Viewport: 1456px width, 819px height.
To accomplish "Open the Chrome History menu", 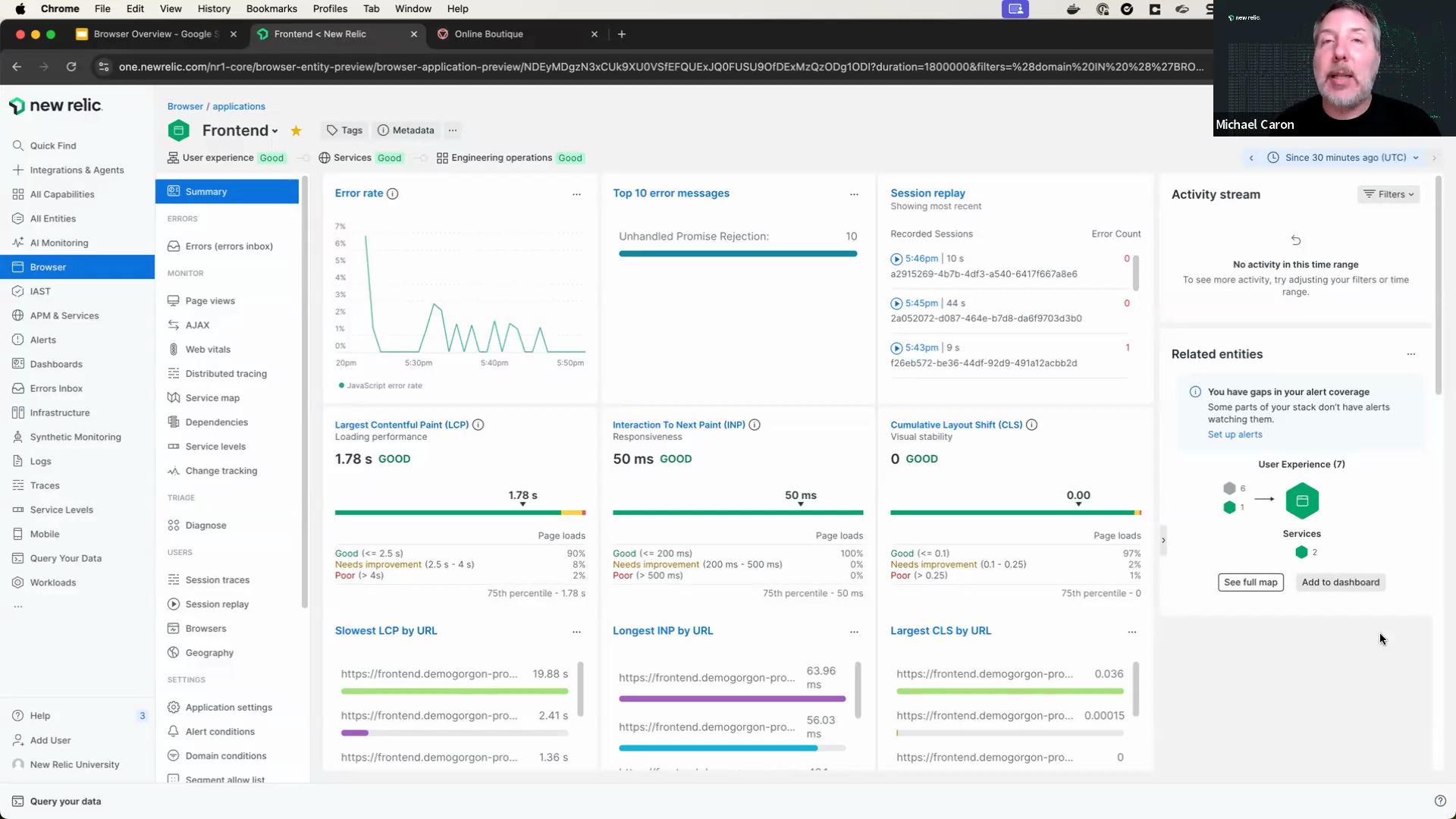I will pos(214,9).
